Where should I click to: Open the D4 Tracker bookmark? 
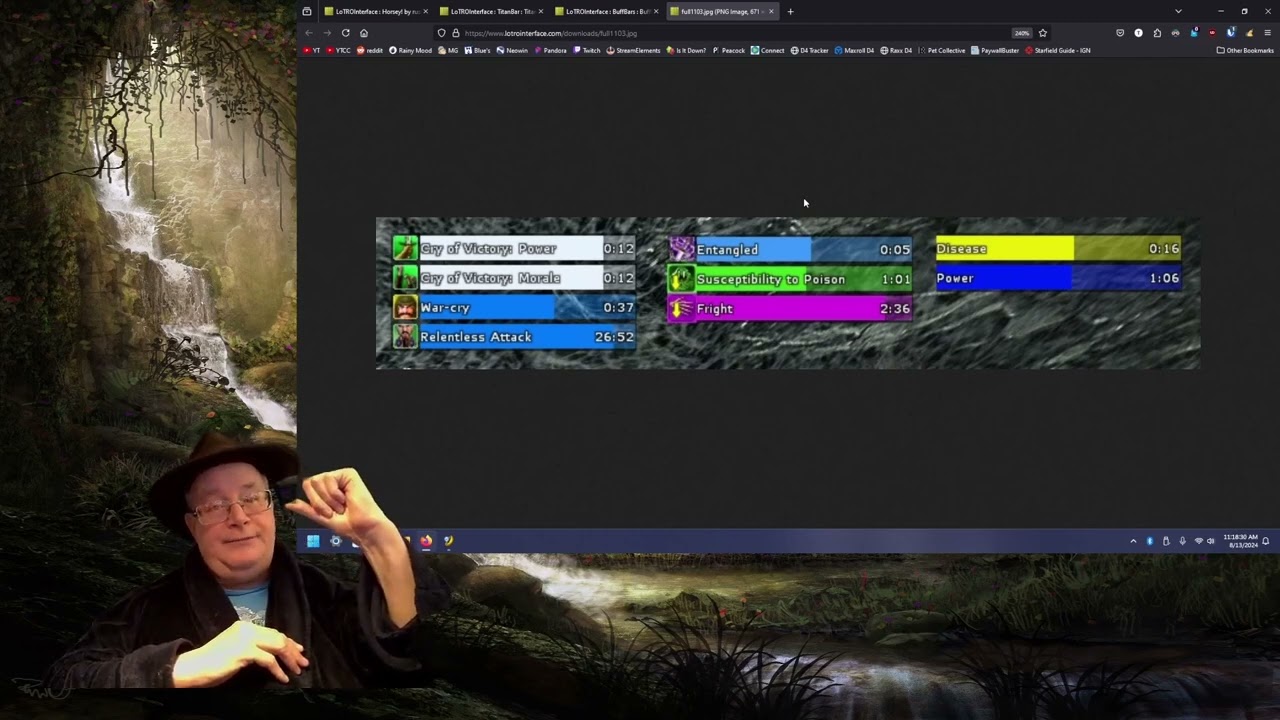(x=809, y=50)
